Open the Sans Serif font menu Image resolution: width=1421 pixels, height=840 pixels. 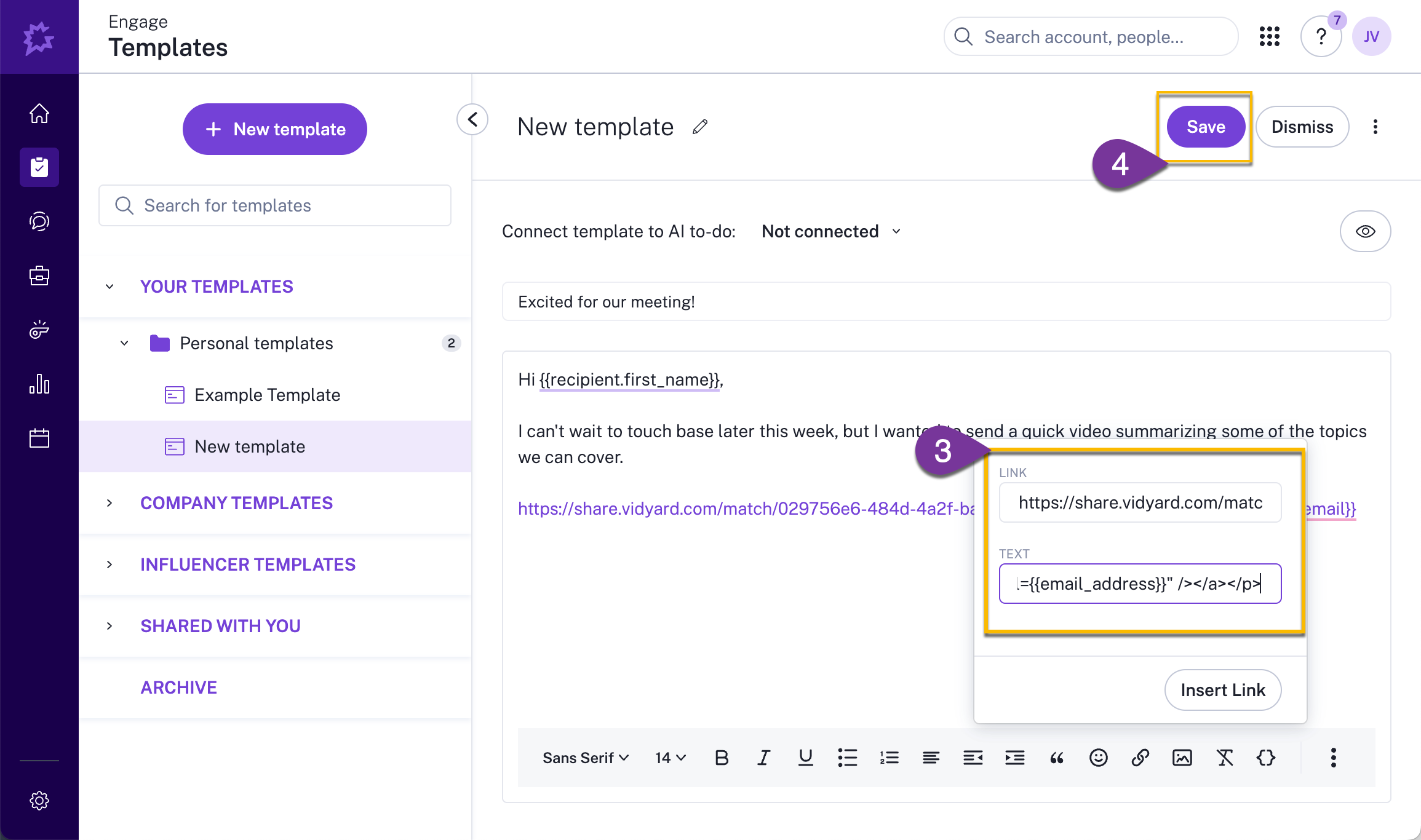(x=583, y=757)
